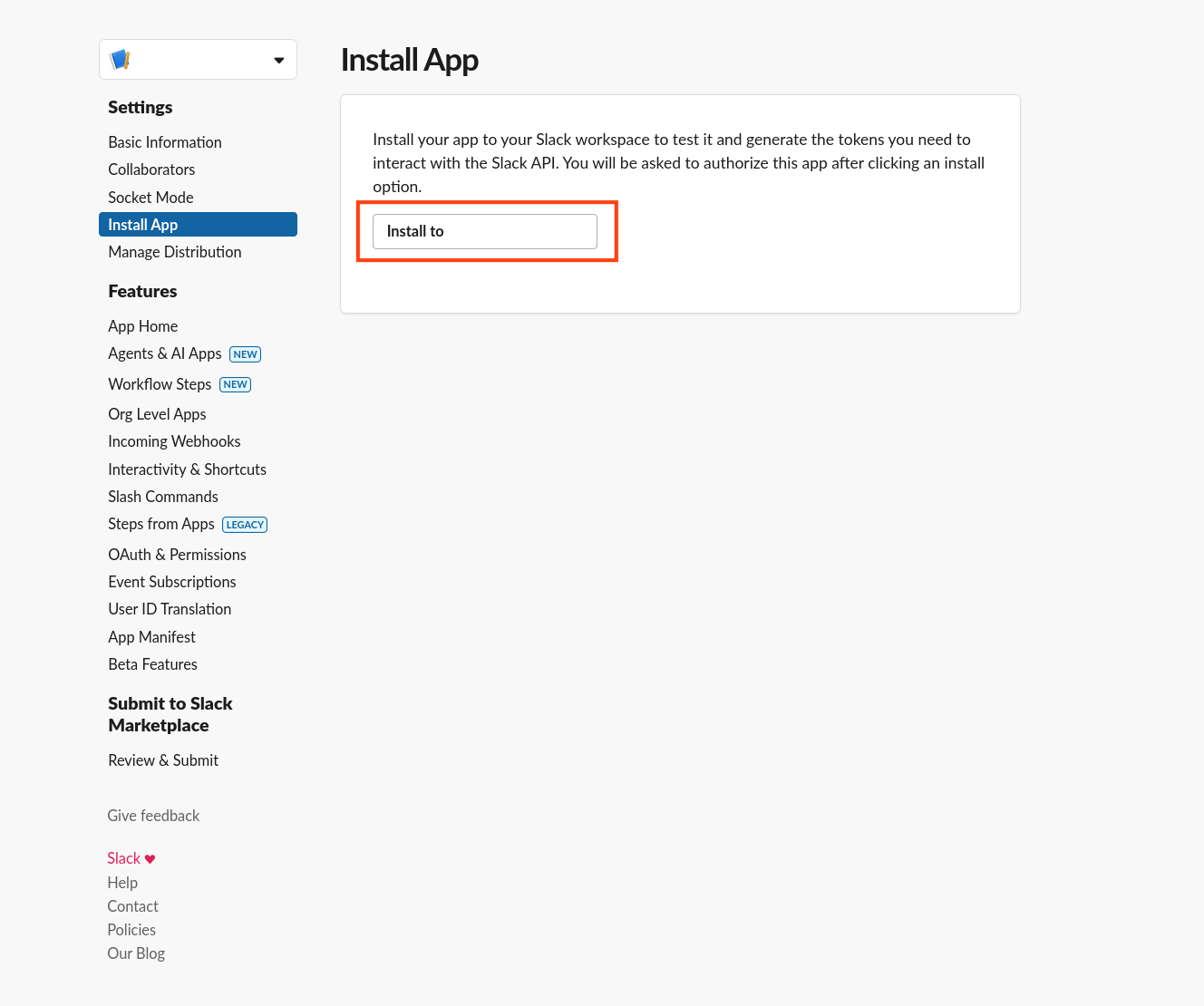Open the app selector dropdown
The width and height of the screenshot is (1204, 1006).
click(x=198, y=60)
